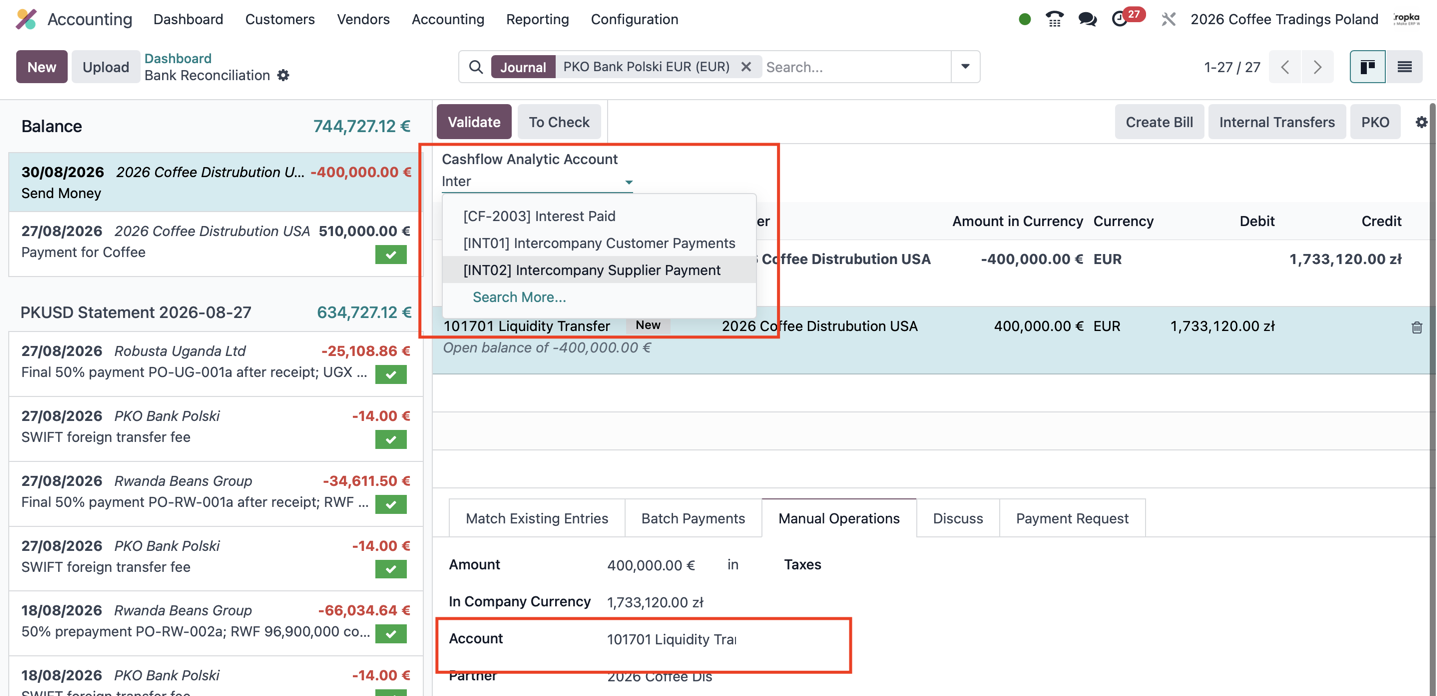
Task: Go to the next page of records
Action: pyautogui.click(x=1318, y=67)
